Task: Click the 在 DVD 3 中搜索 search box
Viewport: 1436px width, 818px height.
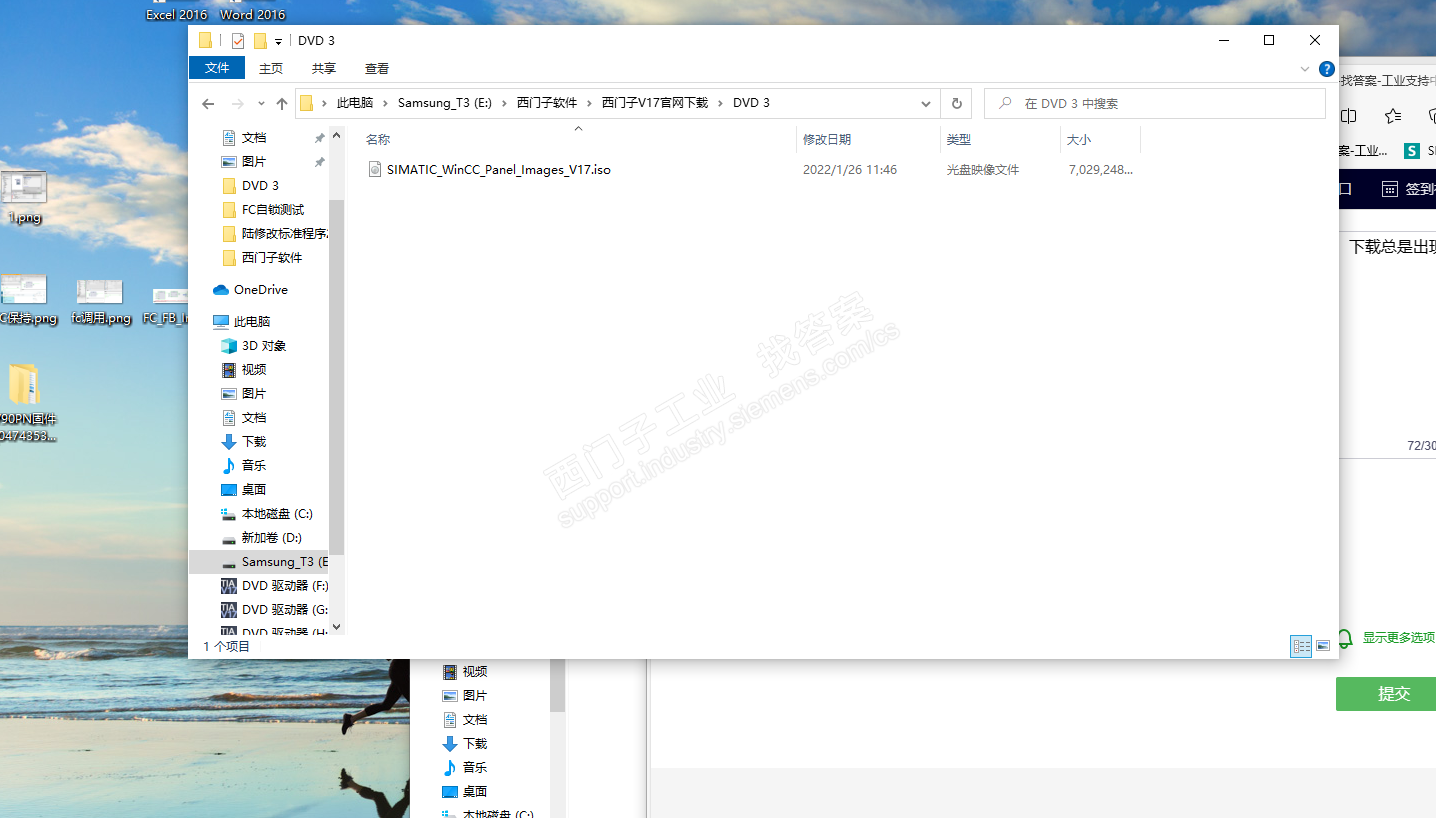Action: point(1155,104)
